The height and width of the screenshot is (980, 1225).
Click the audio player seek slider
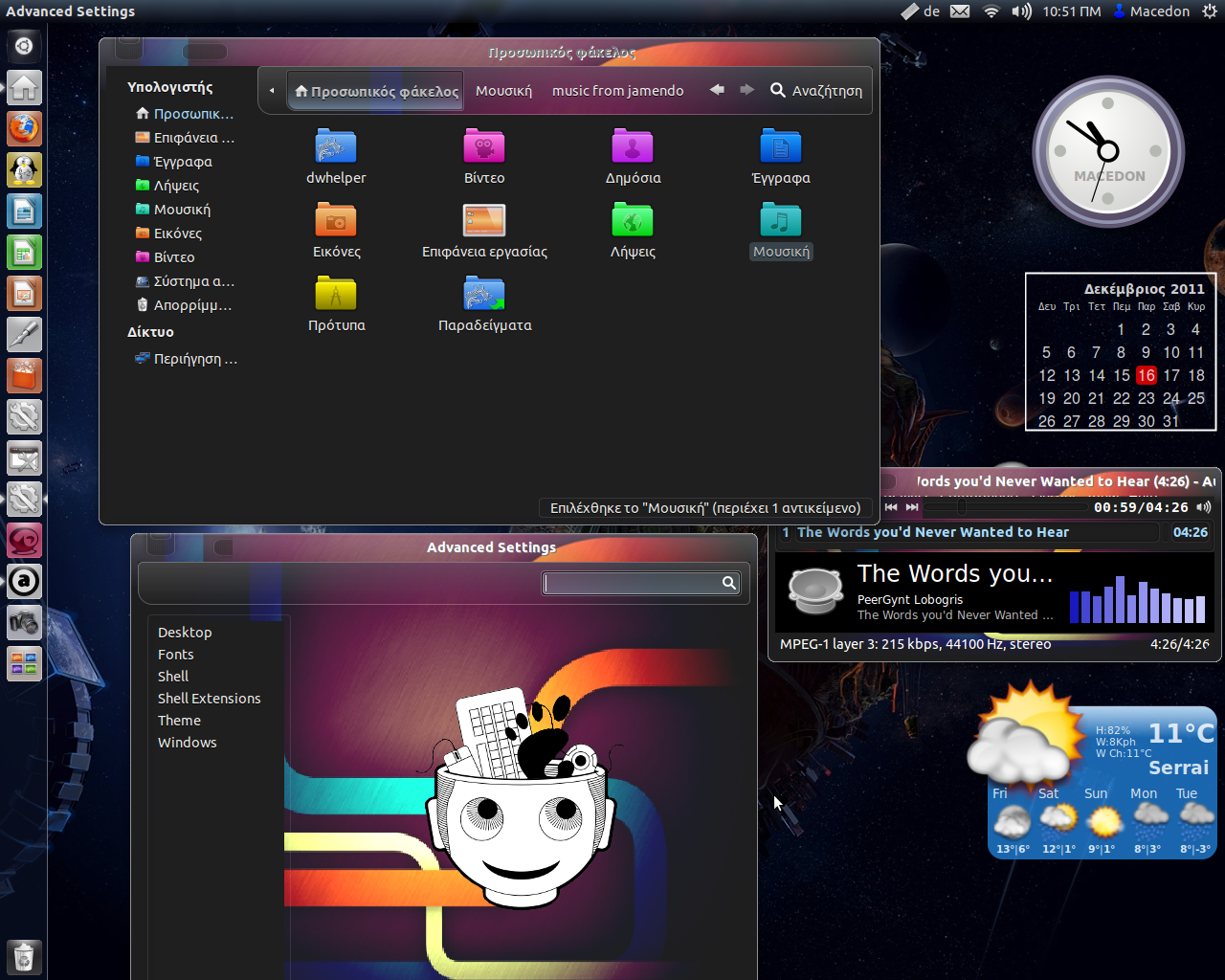(x=1005, y=507)
